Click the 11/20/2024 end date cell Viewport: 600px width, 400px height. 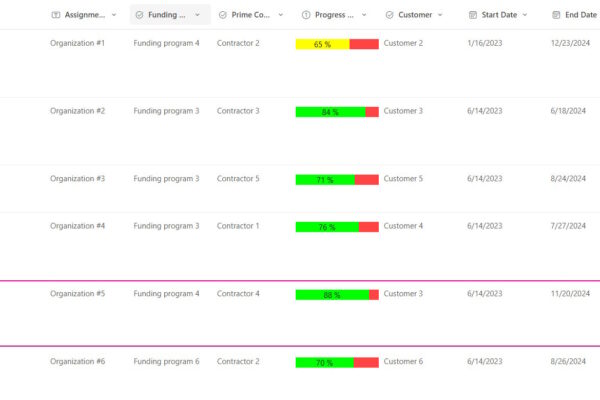coord(570,294)
